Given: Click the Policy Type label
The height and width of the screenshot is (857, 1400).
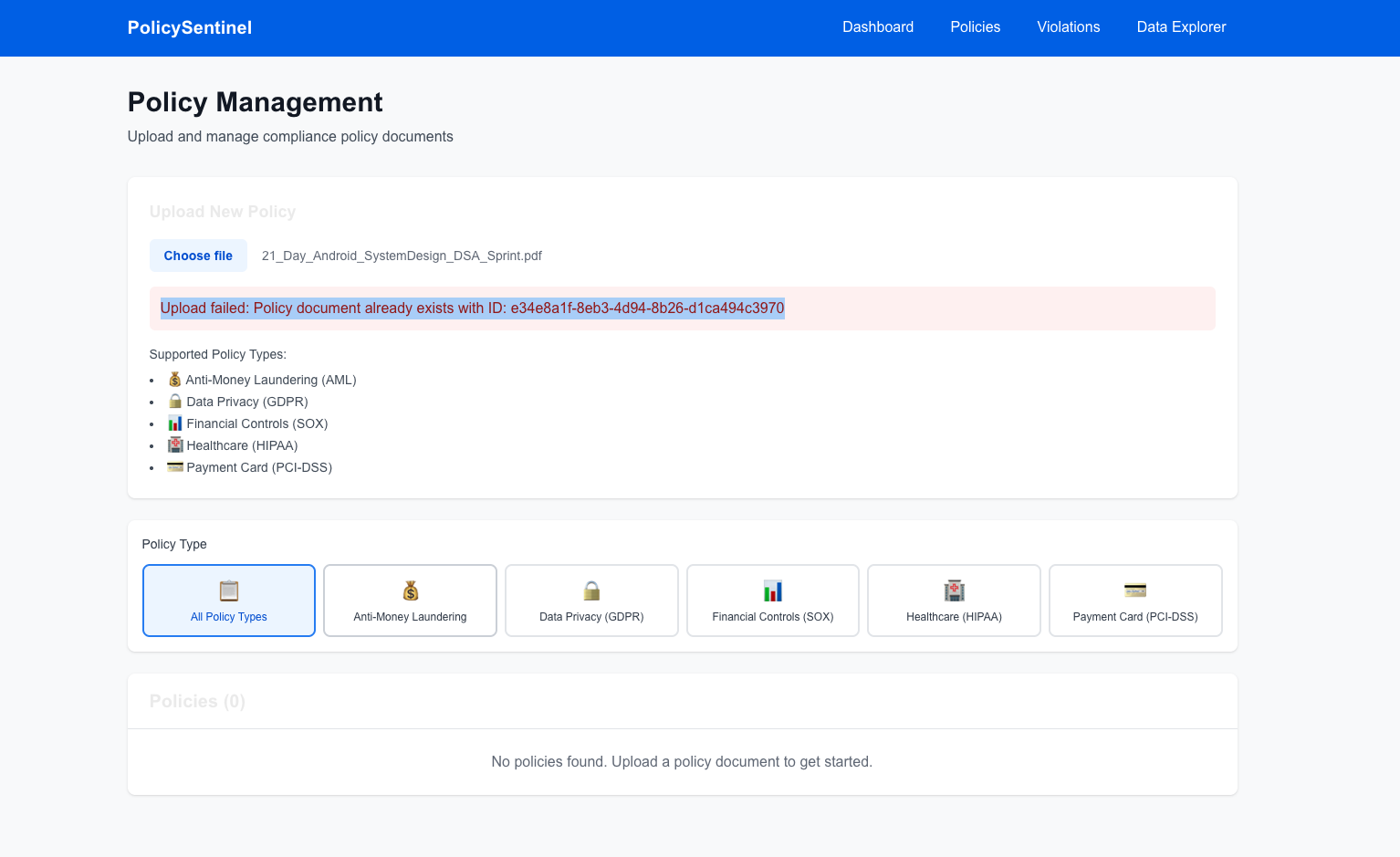Looking at the screenshot, I should coord(174,544).
